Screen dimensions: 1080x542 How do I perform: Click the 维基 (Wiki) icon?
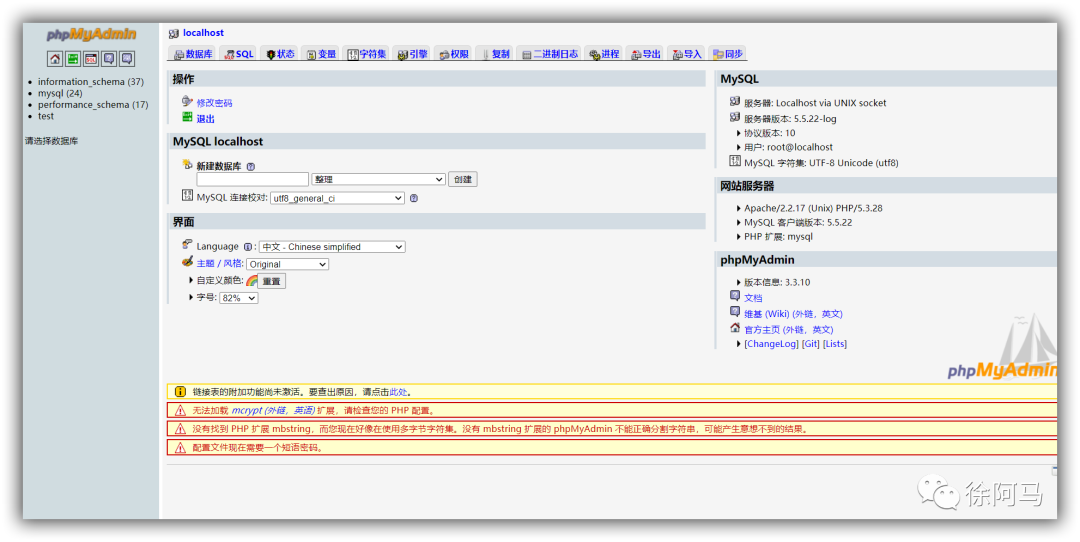tap(735, 312)
